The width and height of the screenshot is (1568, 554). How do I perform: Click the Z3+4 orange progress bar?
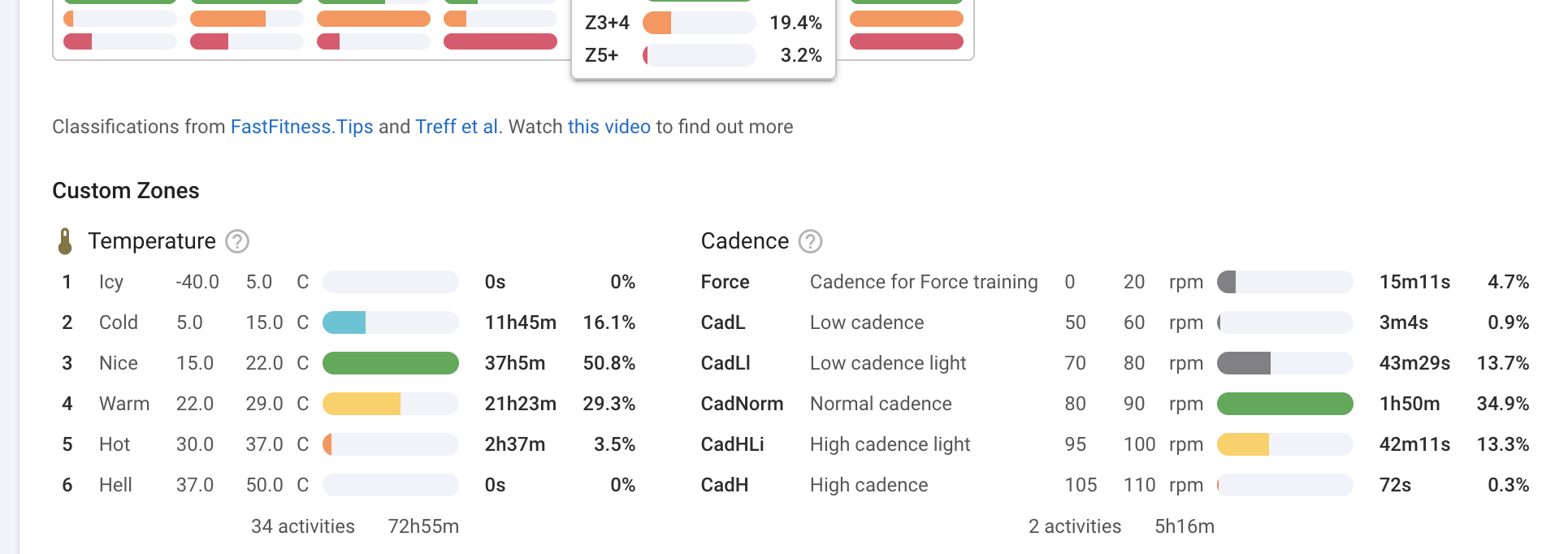(699, 23)
